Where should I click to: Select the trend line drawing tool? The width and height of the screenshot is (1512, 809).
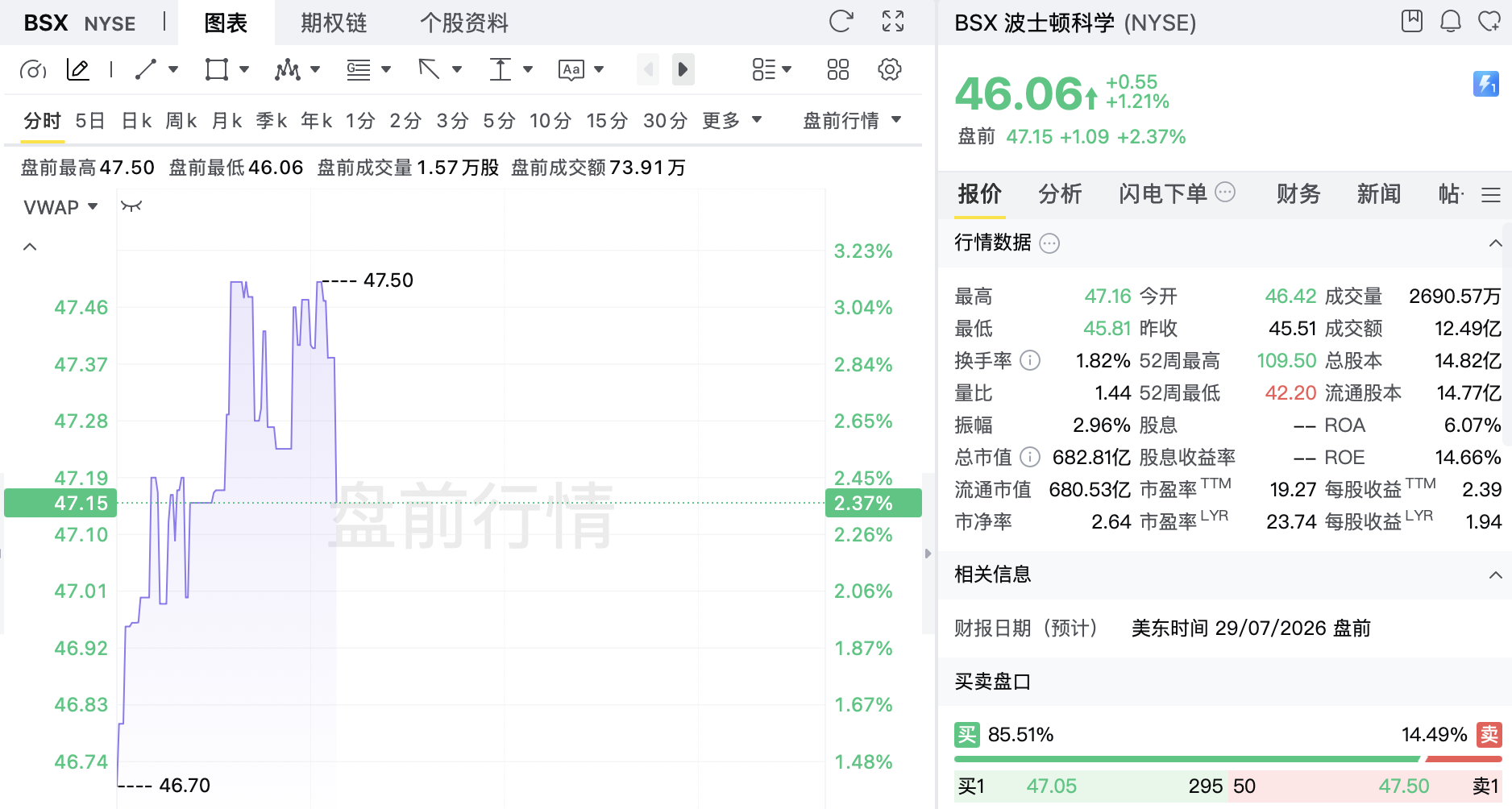click(x=146, y=69)
